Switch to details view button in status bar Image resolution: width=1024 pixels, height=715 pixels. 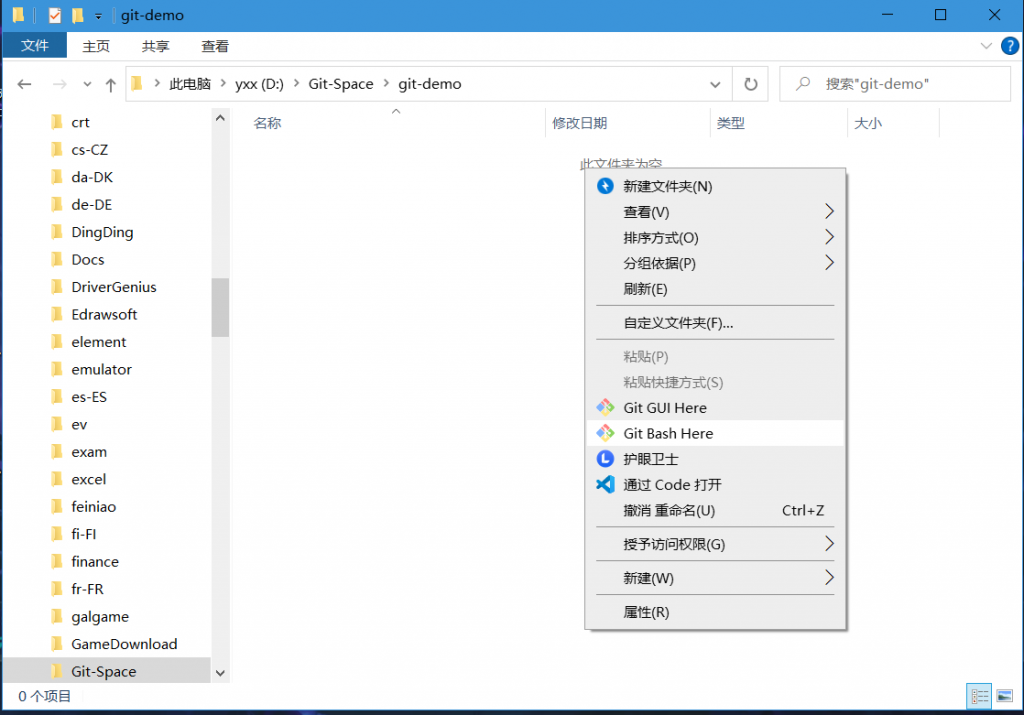979,696
